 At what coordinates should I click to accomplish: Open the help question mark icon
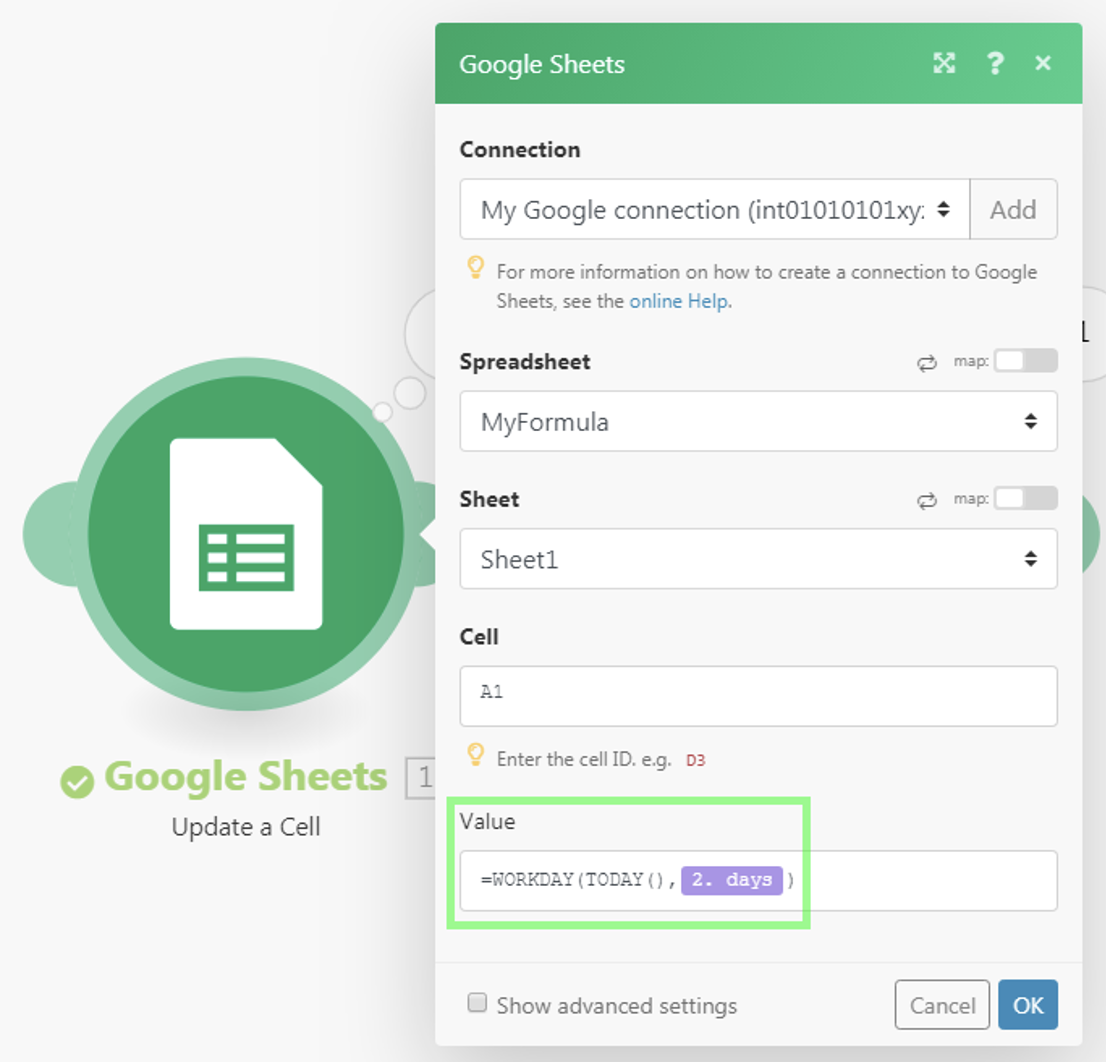[994, 64]
